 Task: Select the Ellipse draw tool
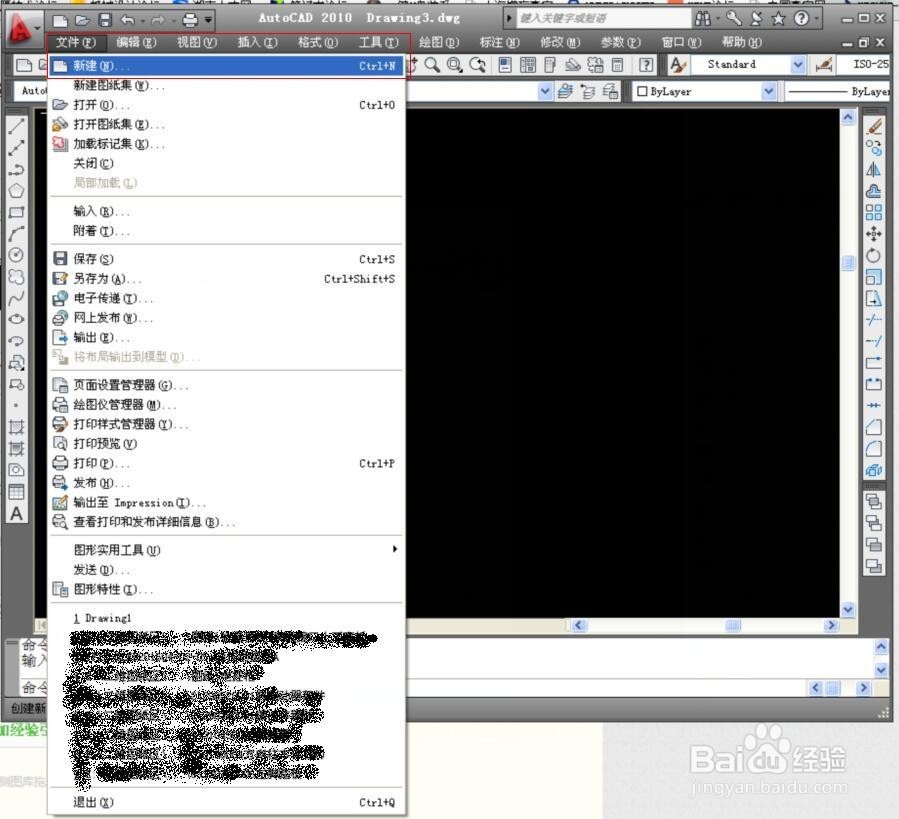click(17, 319)
